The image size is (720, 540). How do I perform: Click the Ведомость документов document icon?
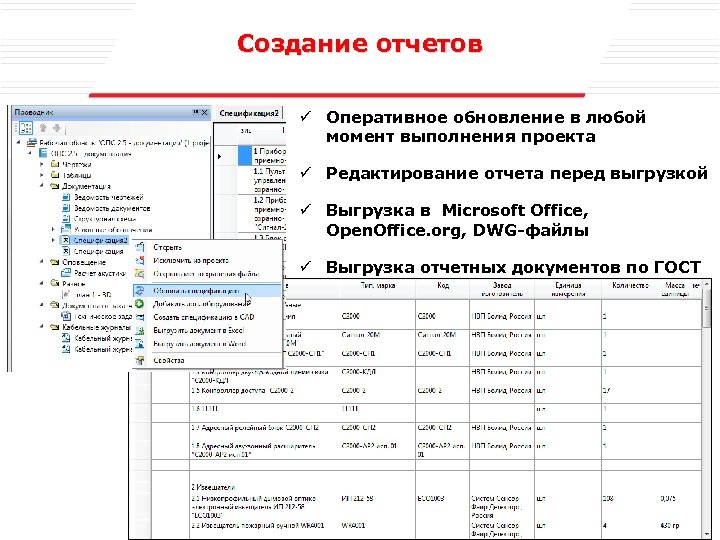pyautogui.click(x=66, y=208)
